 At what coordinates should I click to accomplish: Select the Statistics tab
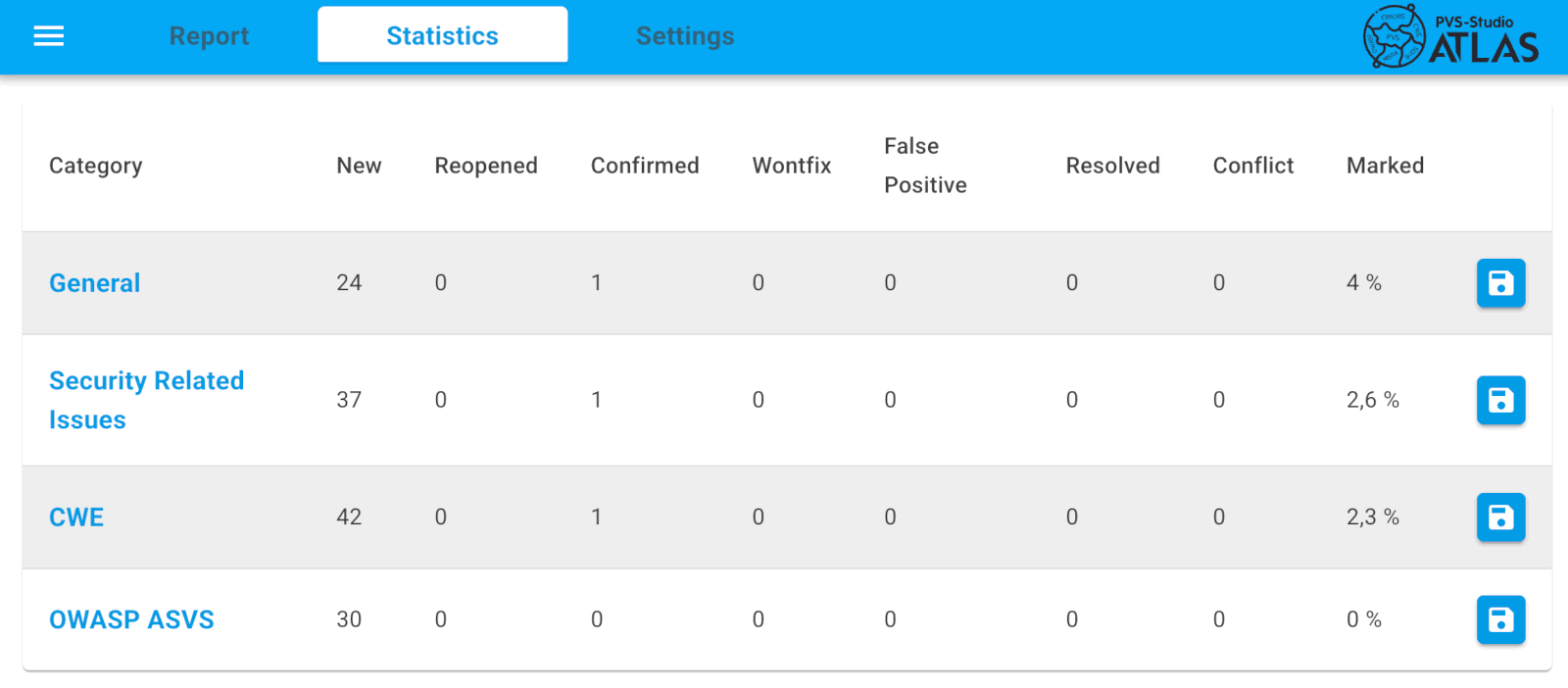pos(442,35)
